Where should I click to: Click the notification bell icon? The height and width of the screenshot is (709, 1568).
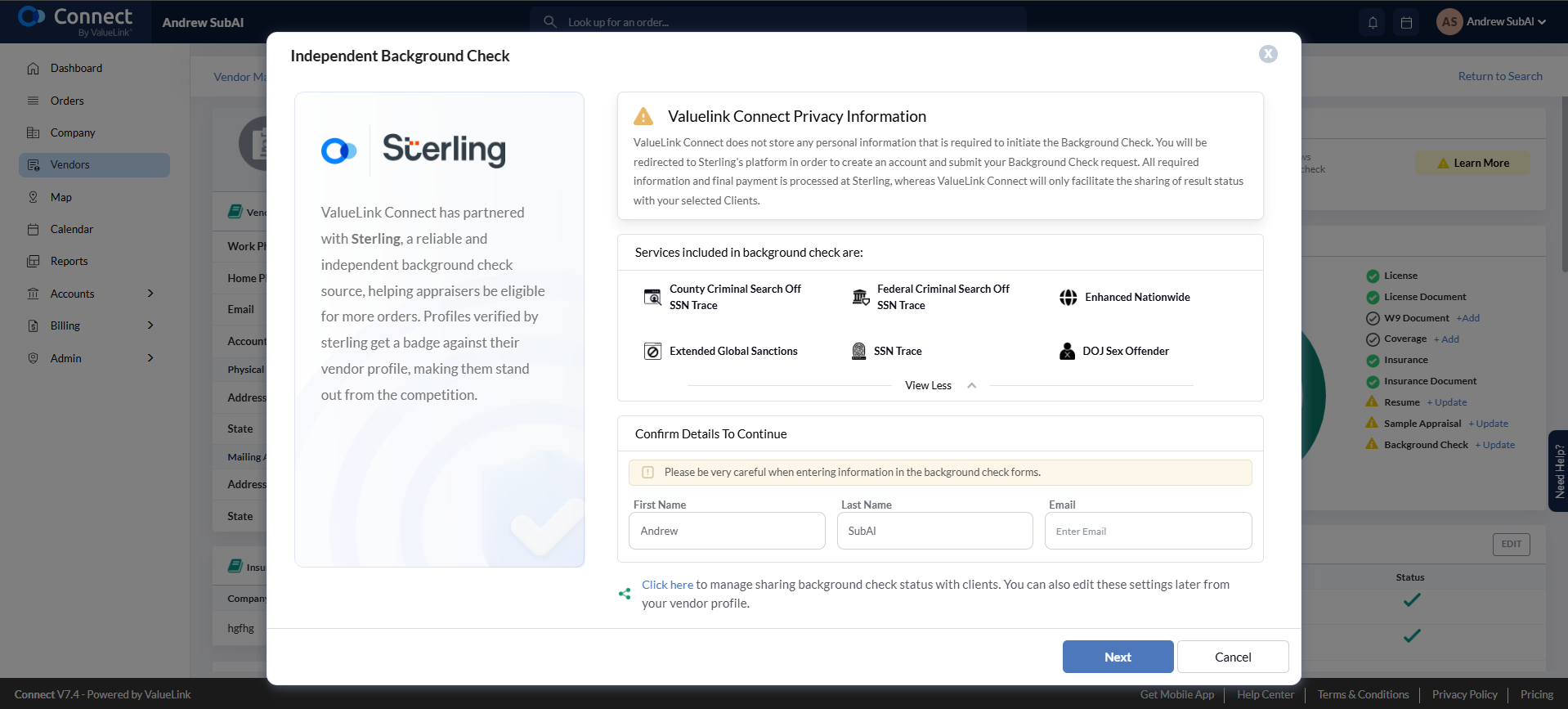[x=1373, y=23]
